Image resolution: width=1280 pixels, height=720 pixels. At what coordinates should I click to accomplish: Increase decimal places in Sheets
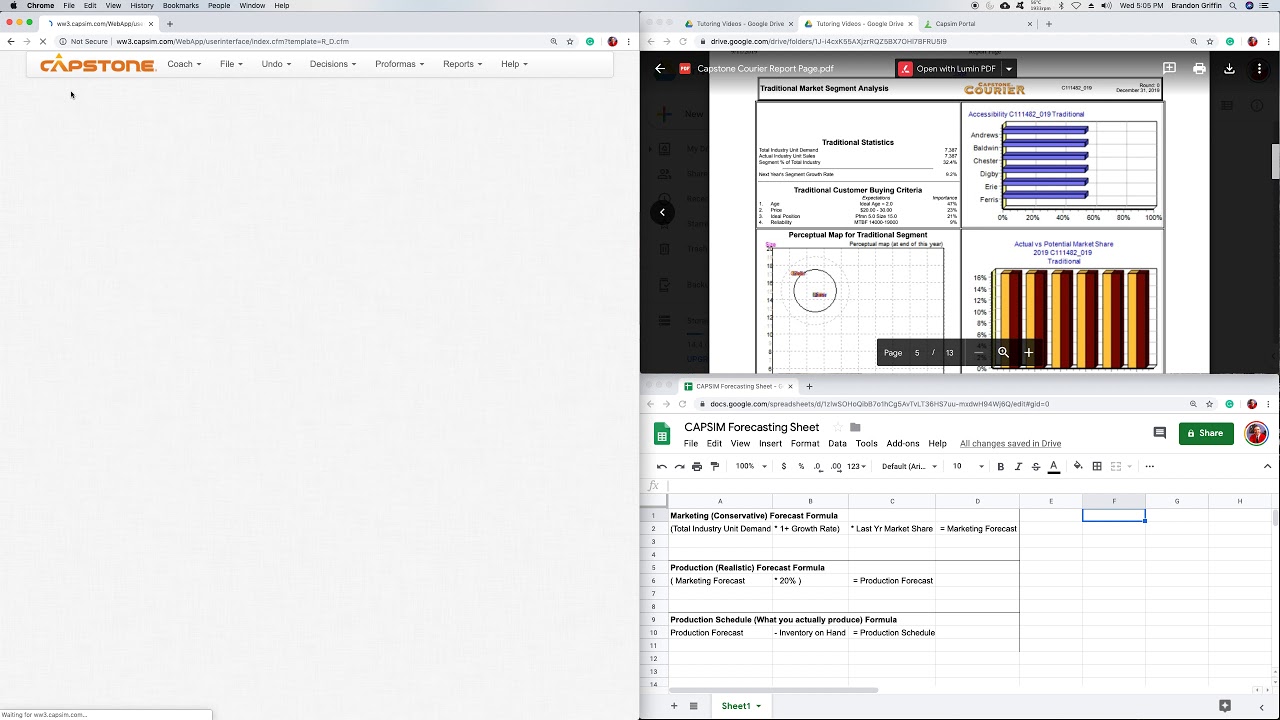(x=835, y=466)
